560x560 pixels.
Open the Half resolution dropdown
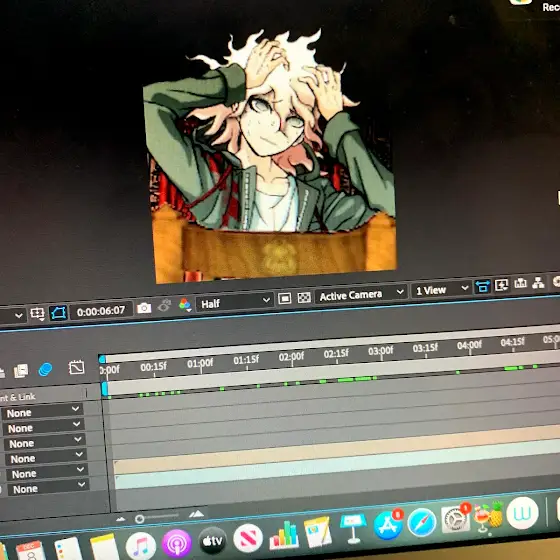click(235, 302)
